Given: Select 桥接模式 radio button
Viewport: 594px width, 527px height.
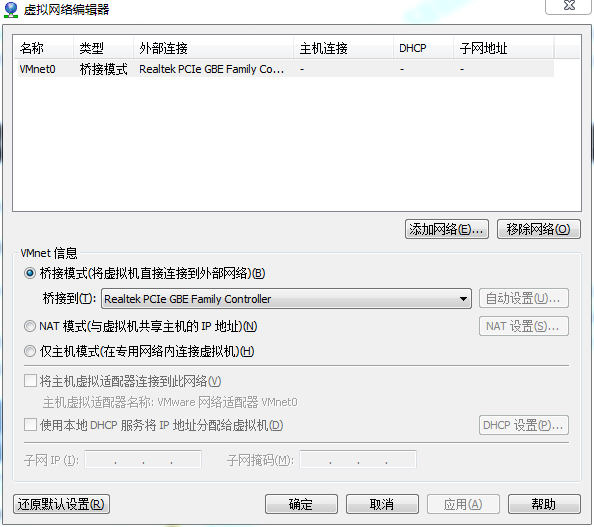Looking at the screenshot, I should pos(30,273).
